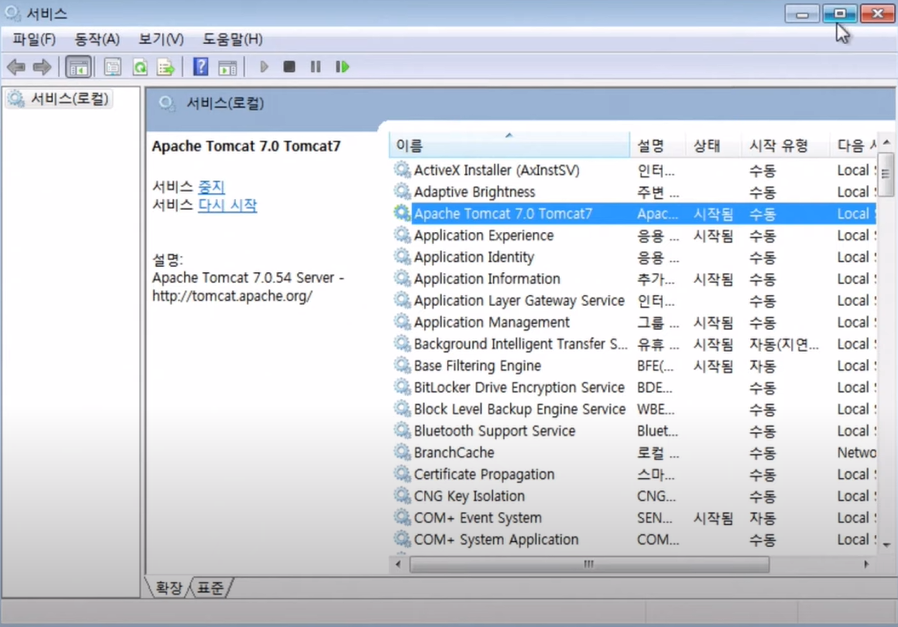898x627 pixels.
Task: Click SEN... description cell
Action: pyautogui.click(x=655, y=518)
